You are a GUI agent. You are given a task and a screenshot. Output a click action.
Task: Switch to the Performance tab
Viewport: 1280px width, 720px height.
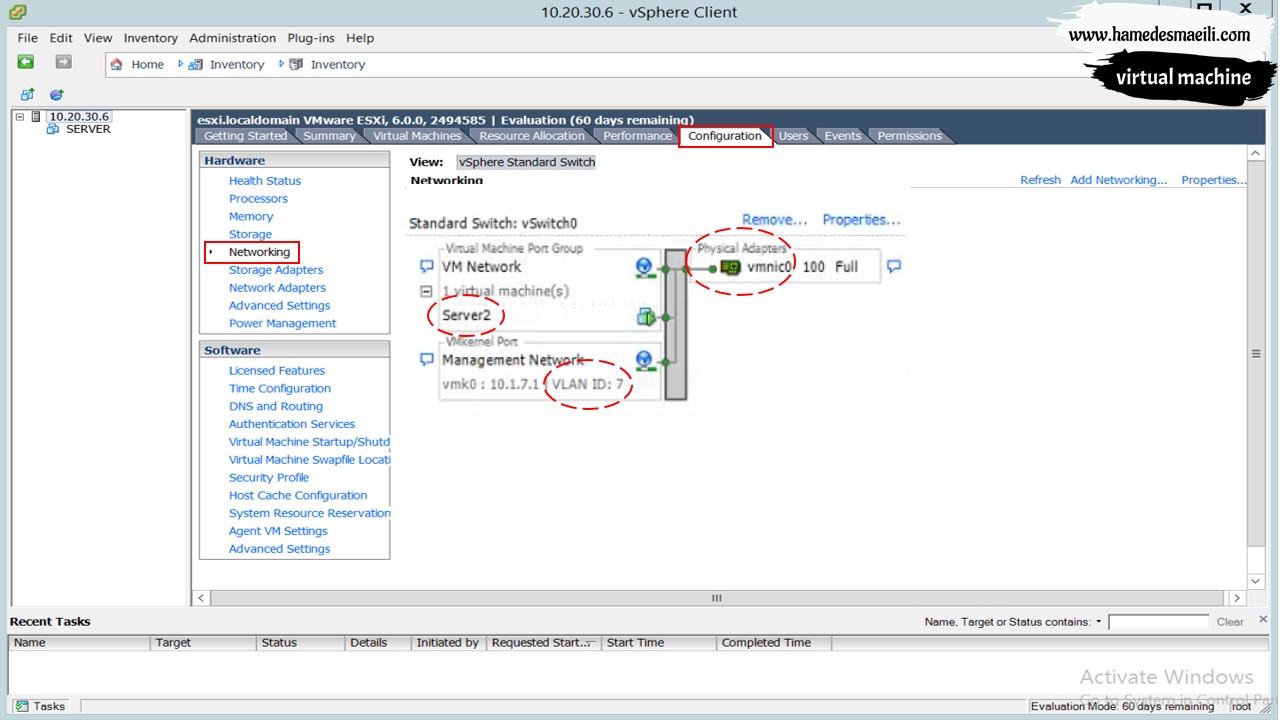[x=637, y=136]
